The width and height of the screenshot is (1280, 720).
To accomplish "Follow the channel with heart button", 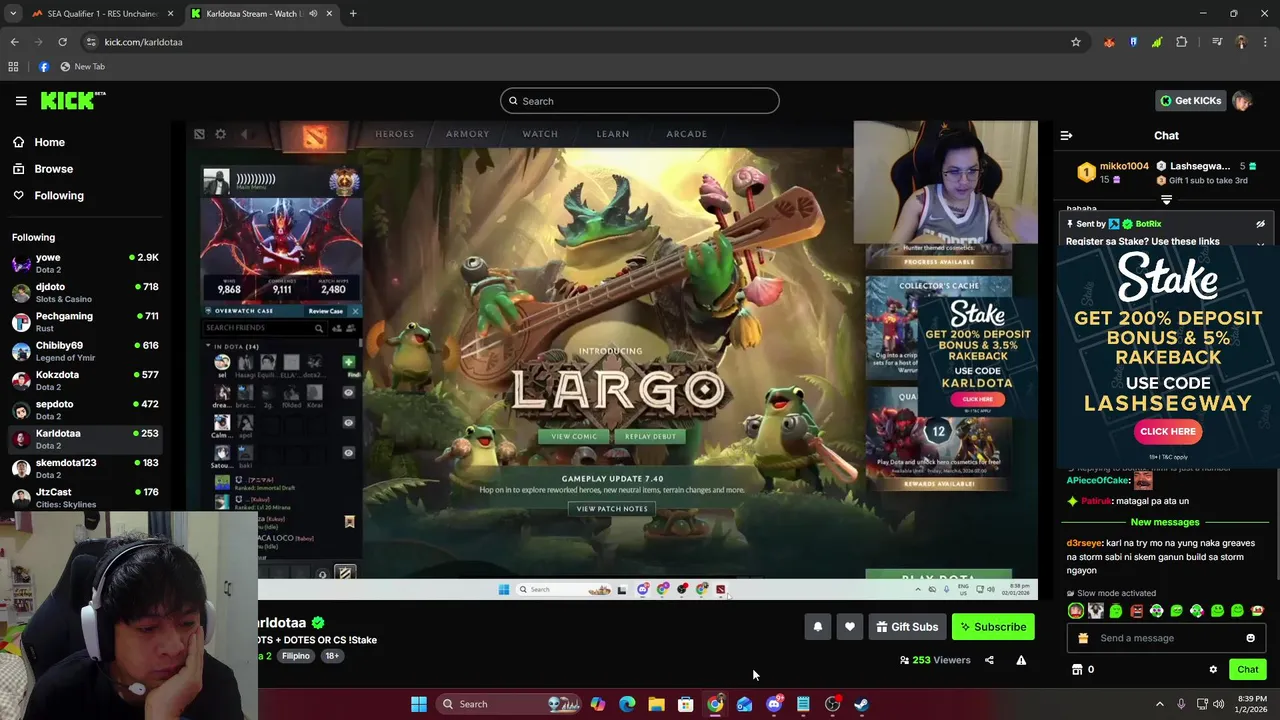I will coord(849,627).
